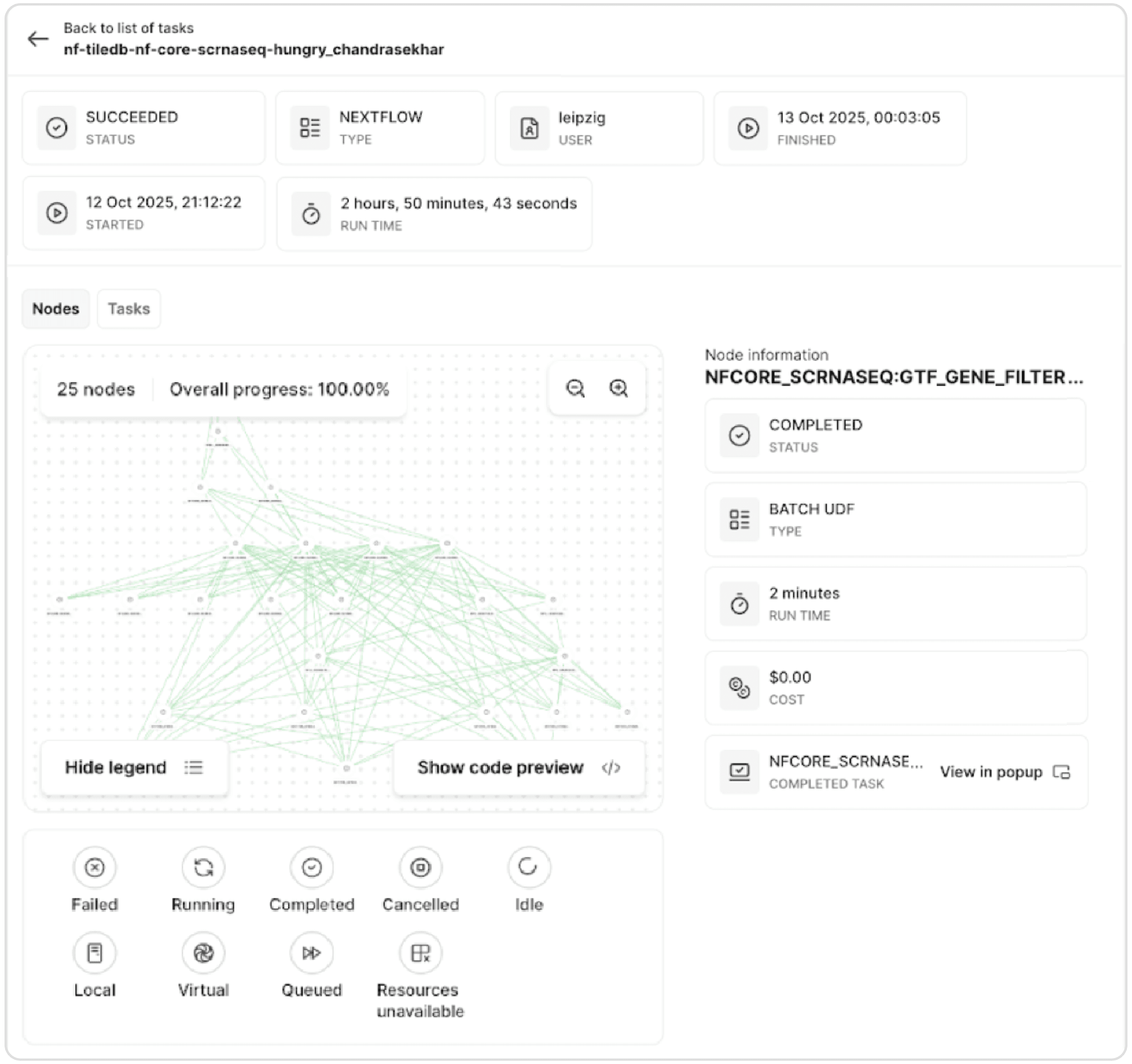Click the Local legend icon
1132x1064 pixels.
95,953
